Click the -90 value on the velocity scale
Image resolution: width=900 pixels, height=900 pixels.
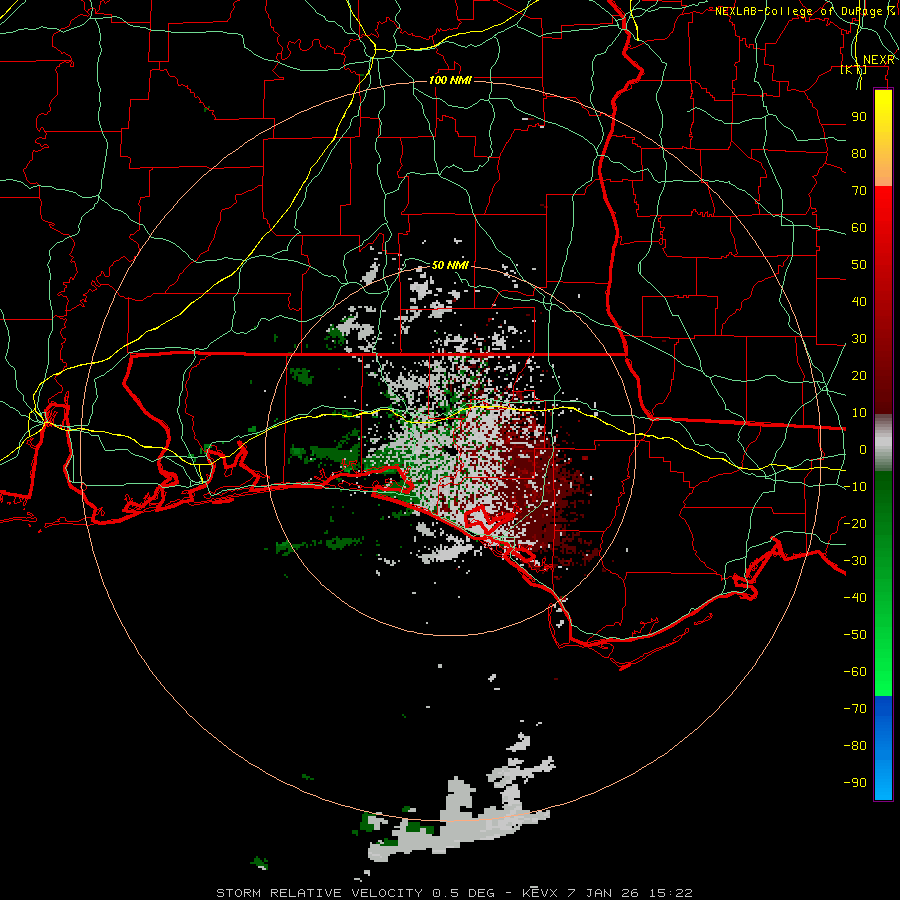(x=855, y=783)
